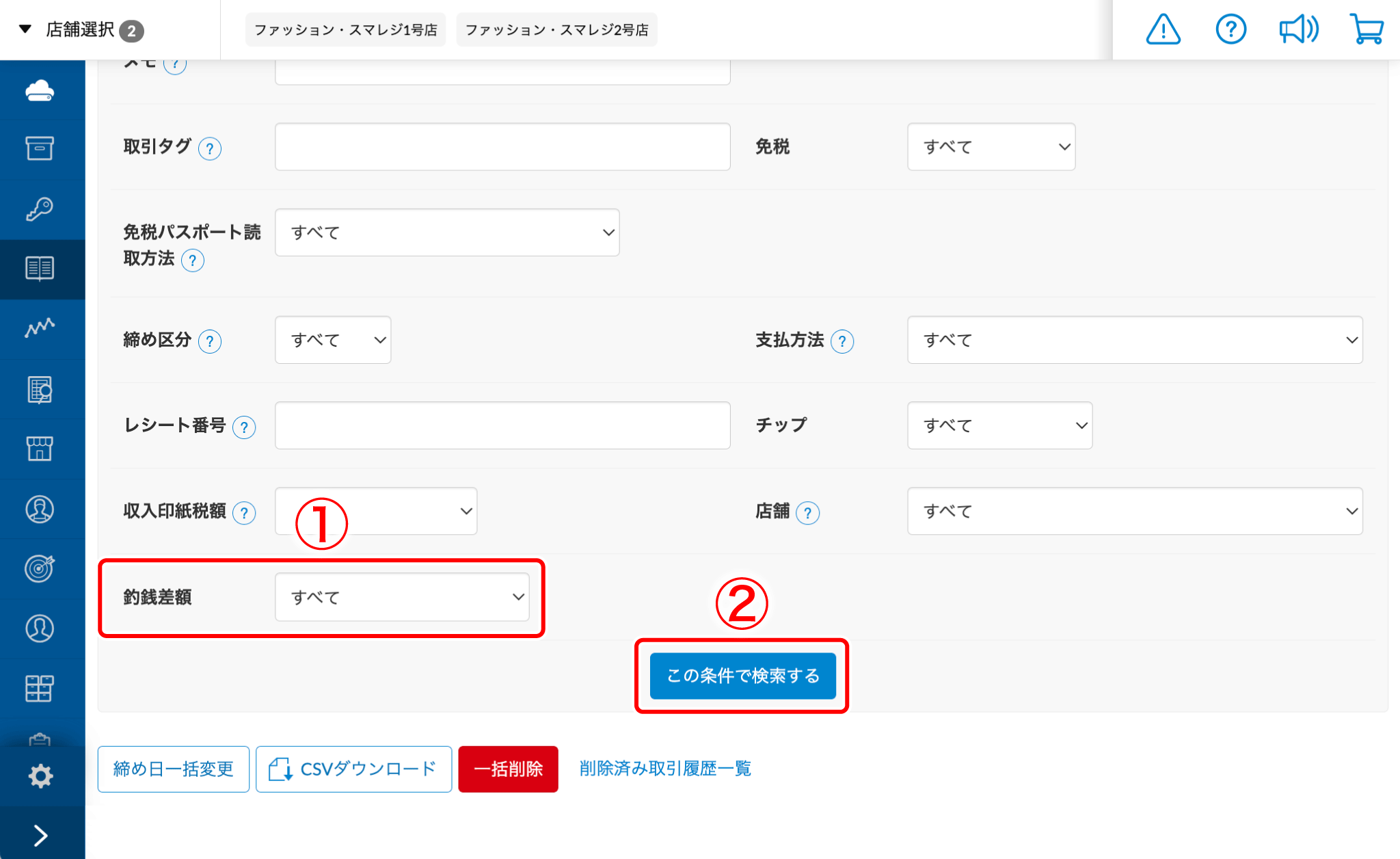
Task: Open the storefront icon in the sidebar
Action: (x=41, y=448)
